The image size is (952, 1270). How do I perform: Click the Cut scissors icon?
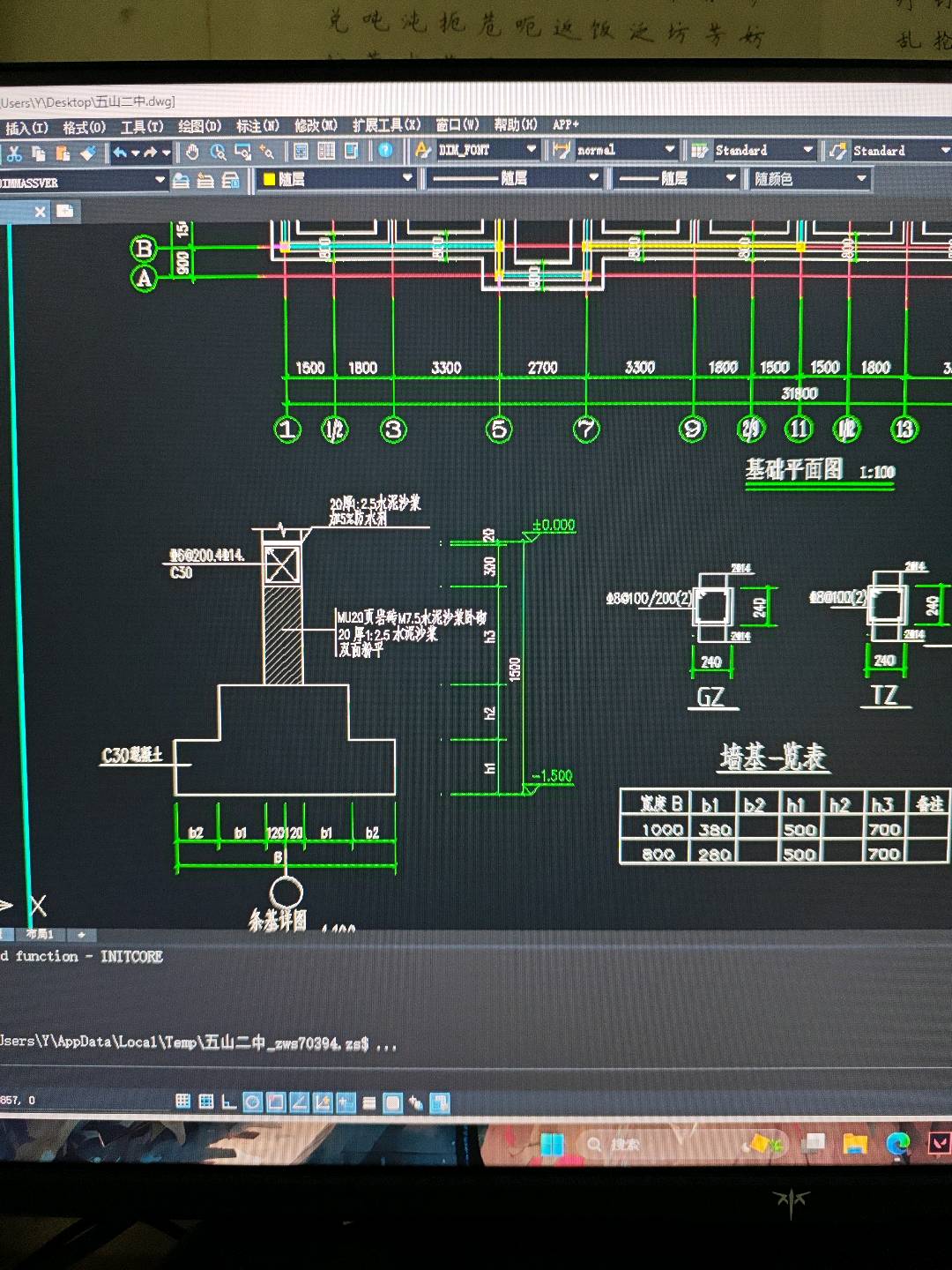coord(14,153)
